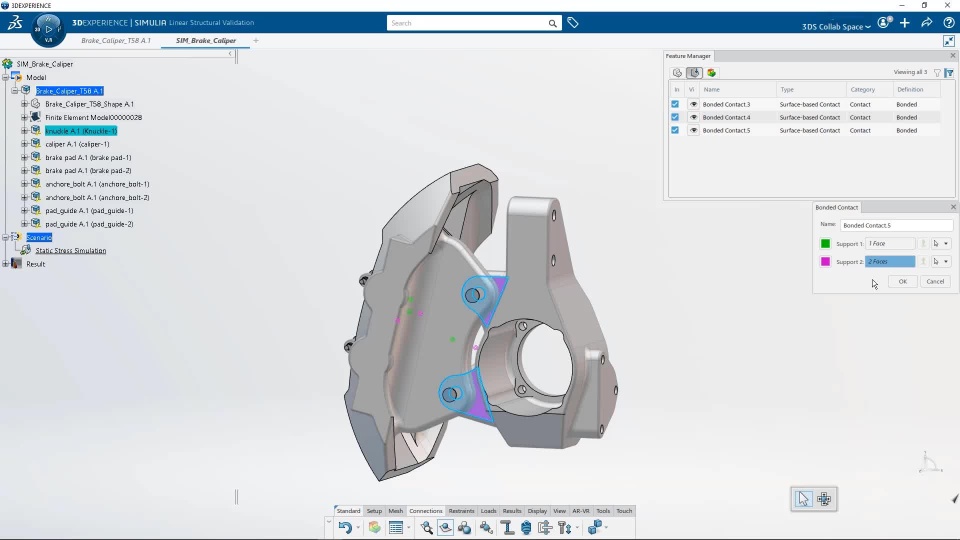Select the I-beam connection tool icon
Viewport: 960px width, 540px height.
tap(507, 527)
